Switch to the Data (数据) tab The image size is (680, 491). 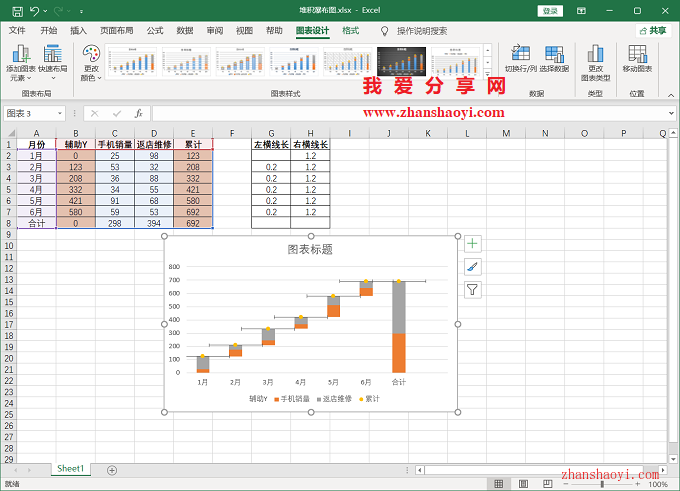[x=185, y=30]
